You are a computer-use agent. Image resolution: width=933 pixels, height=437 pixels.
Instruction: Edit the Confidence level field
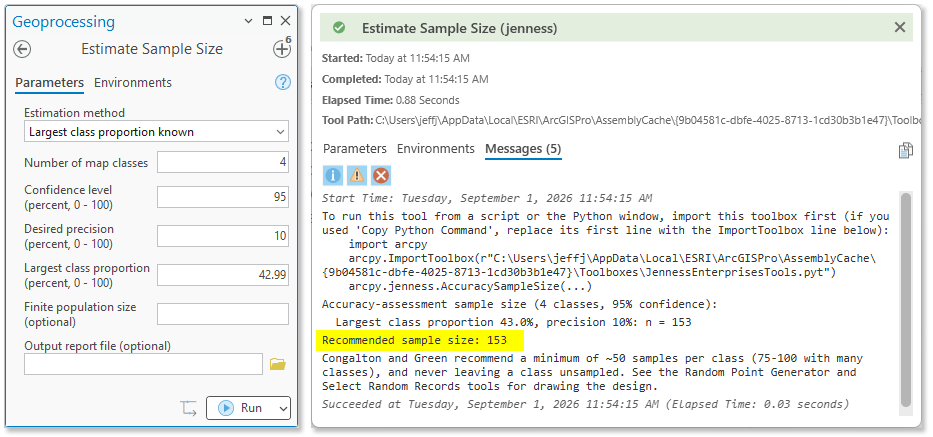pyautogui.click(x=223, y=197)
